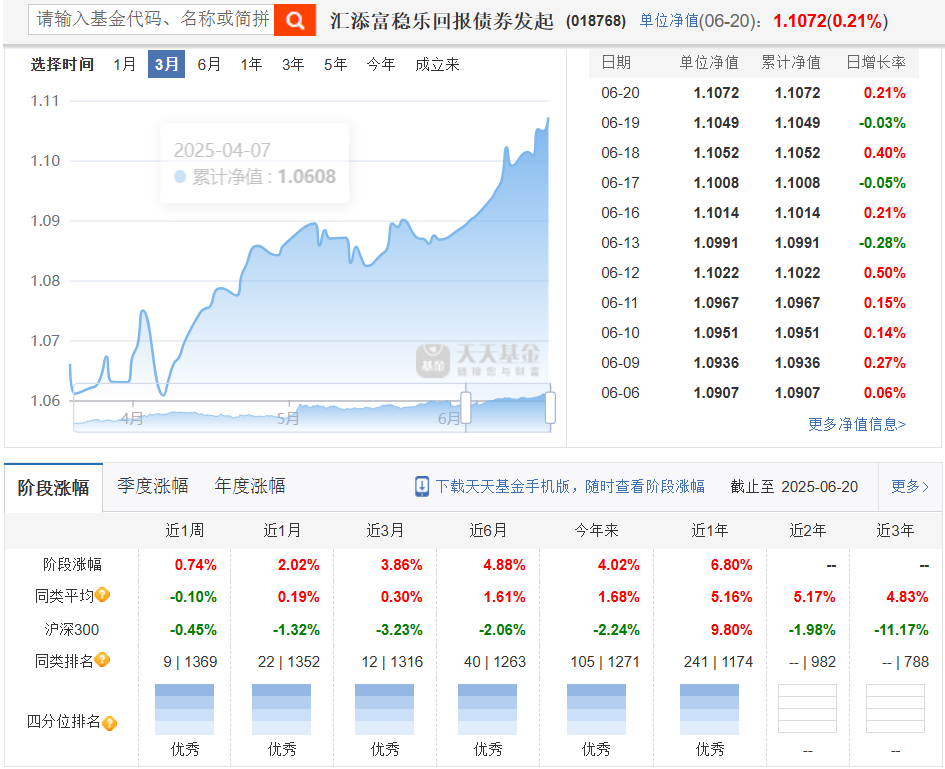
Task: Click the 近3月 column header
Action: point(385,530)
